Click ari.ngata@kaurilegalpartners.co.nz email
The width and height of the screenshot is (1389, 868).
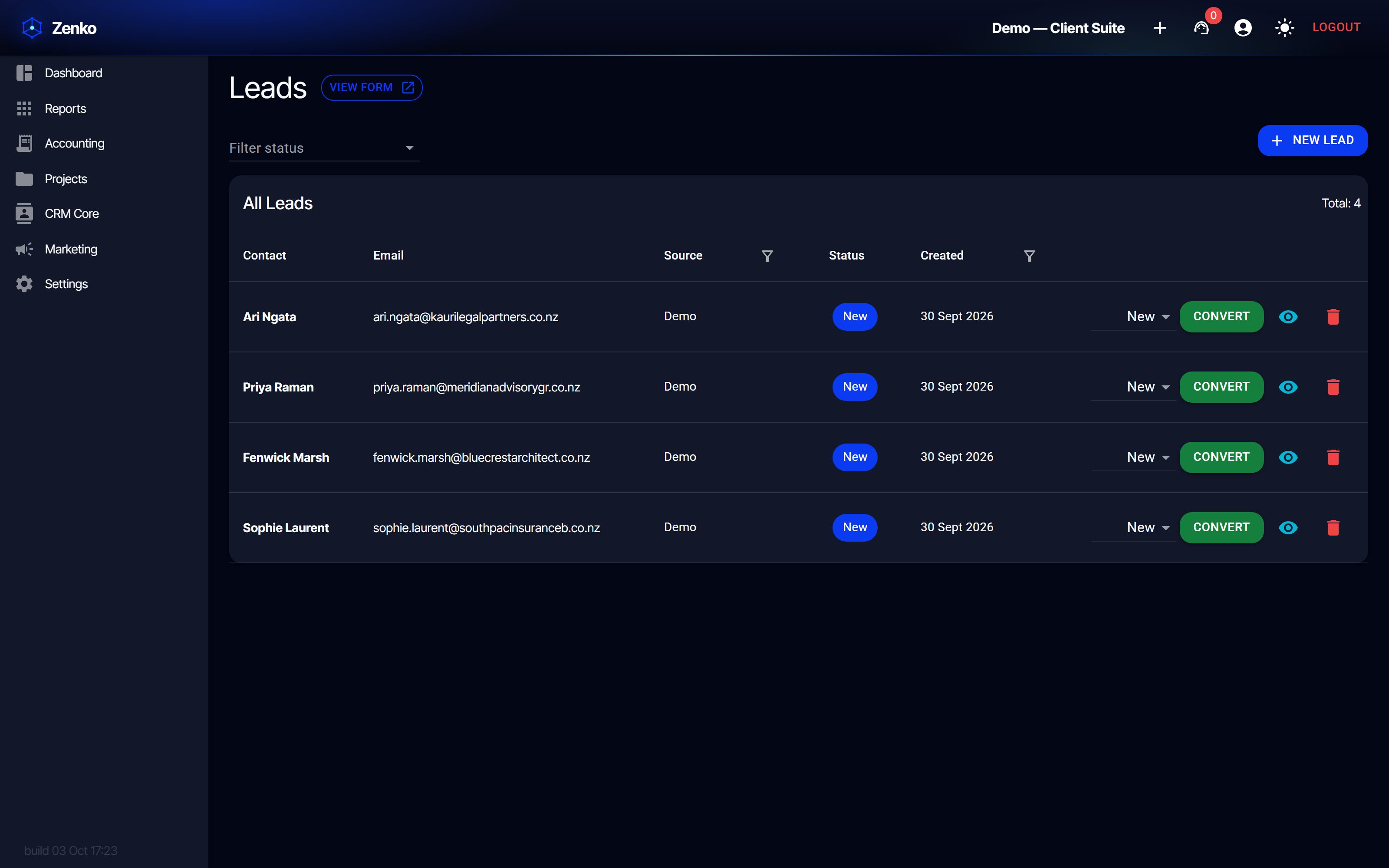pyautogui.click(x=465, y=317)
